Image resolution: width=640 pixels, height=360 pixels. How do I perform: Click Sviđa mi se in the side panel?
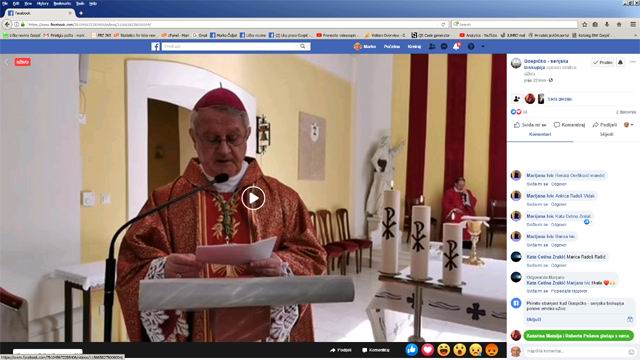click(x=530, y=125)
